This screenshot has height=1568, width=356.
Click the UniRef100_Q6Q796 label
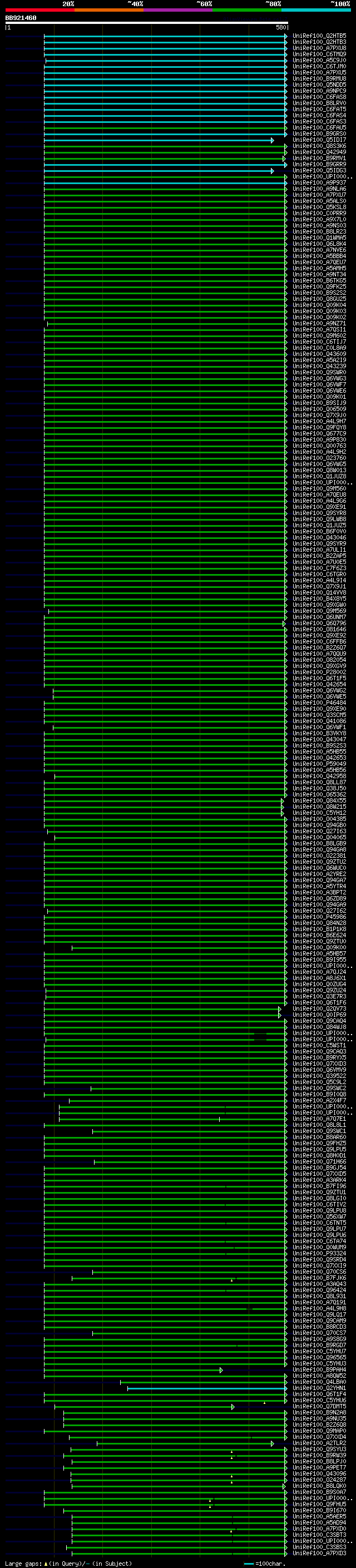[319, 624]
